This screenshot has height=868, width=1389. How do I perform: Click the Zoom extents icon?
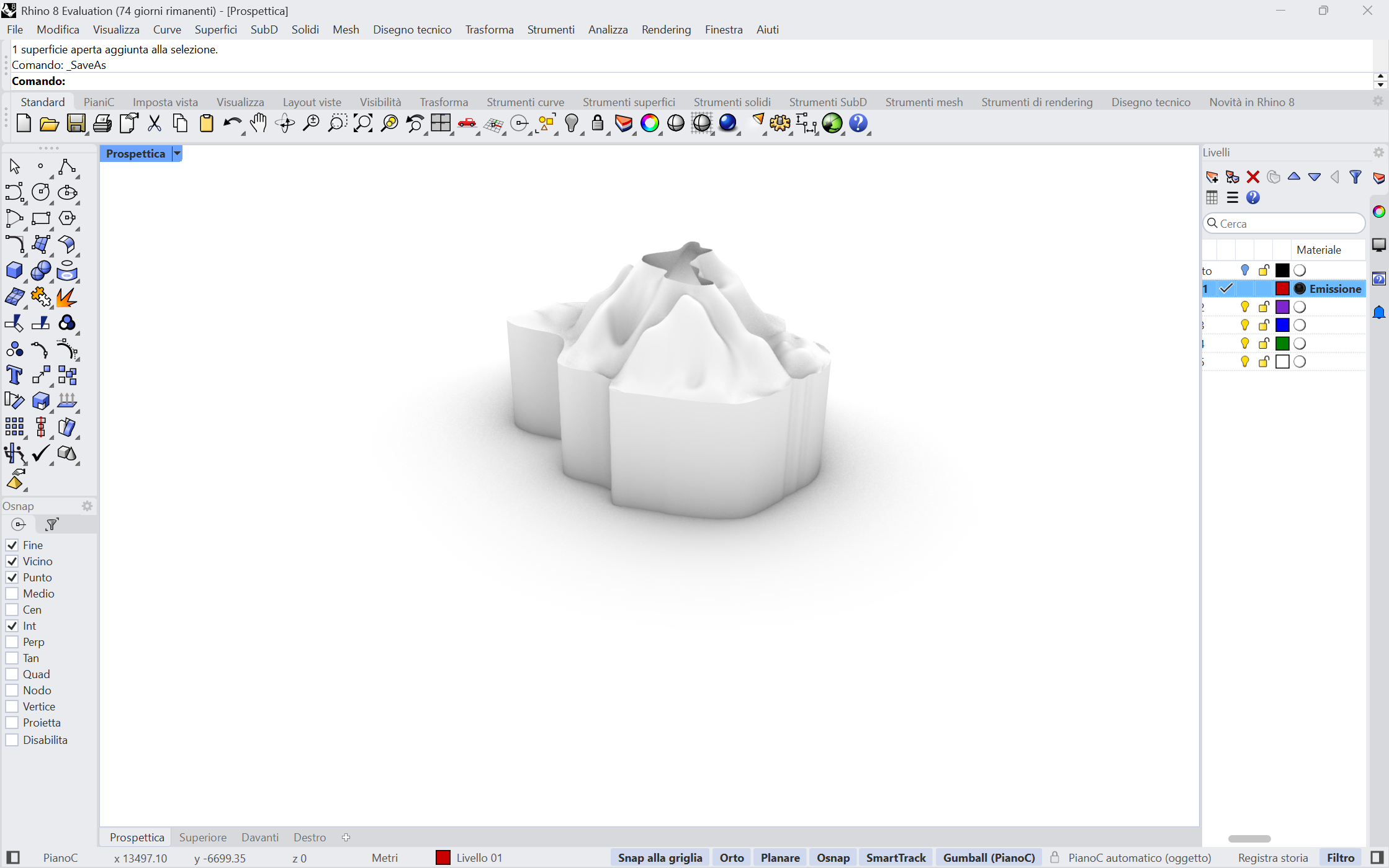pos(363,123)
